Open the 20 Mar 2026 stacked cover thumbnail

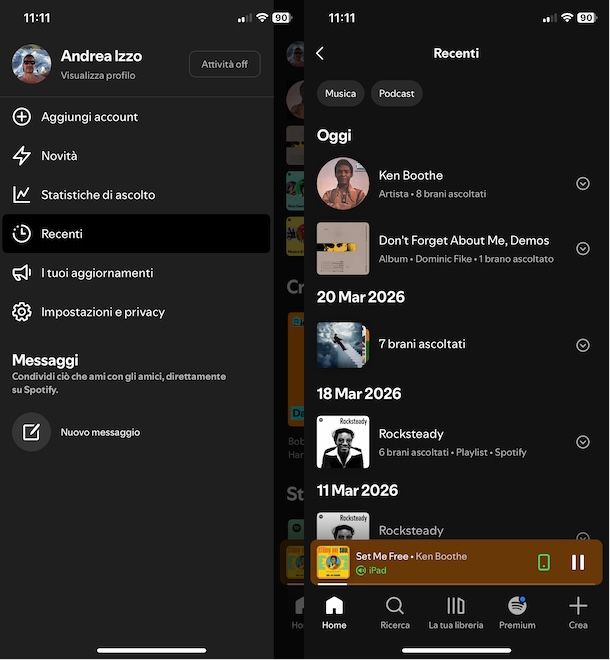coord(343,345)
